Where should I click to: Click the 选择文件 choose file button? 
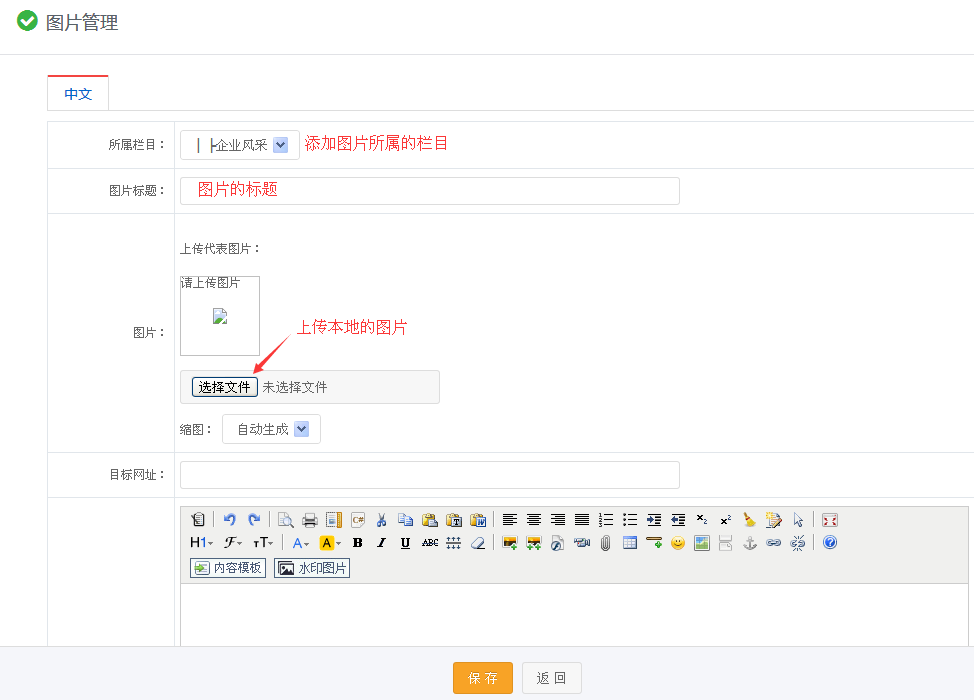pyautogui.click(x=225, y=387)
